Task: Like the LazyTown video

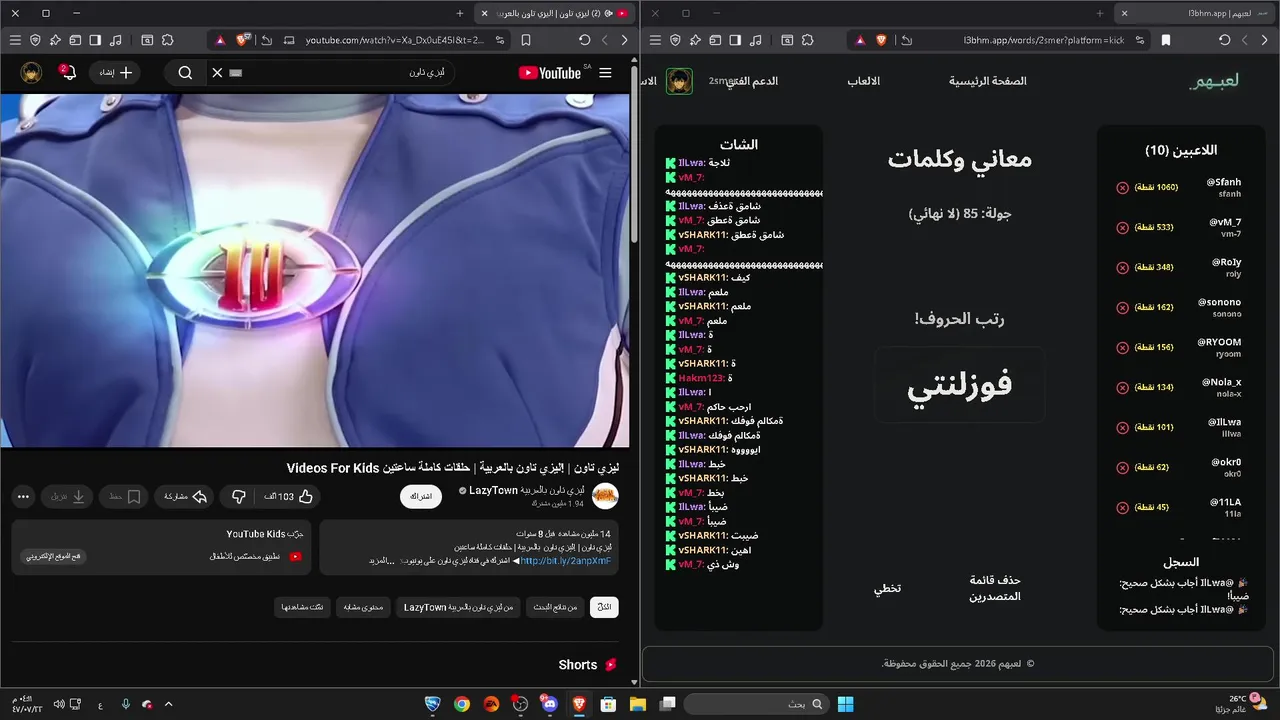Action: point(290,496)
